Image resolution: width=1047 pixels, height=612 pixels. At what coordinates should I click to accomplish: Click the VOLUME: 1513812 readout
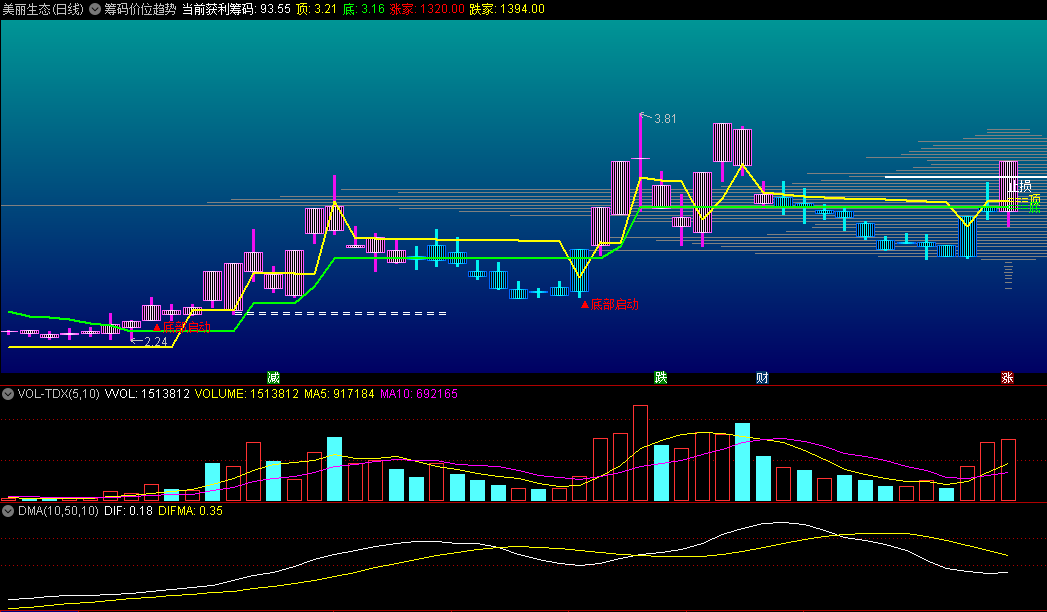click(x=246, y=394)
